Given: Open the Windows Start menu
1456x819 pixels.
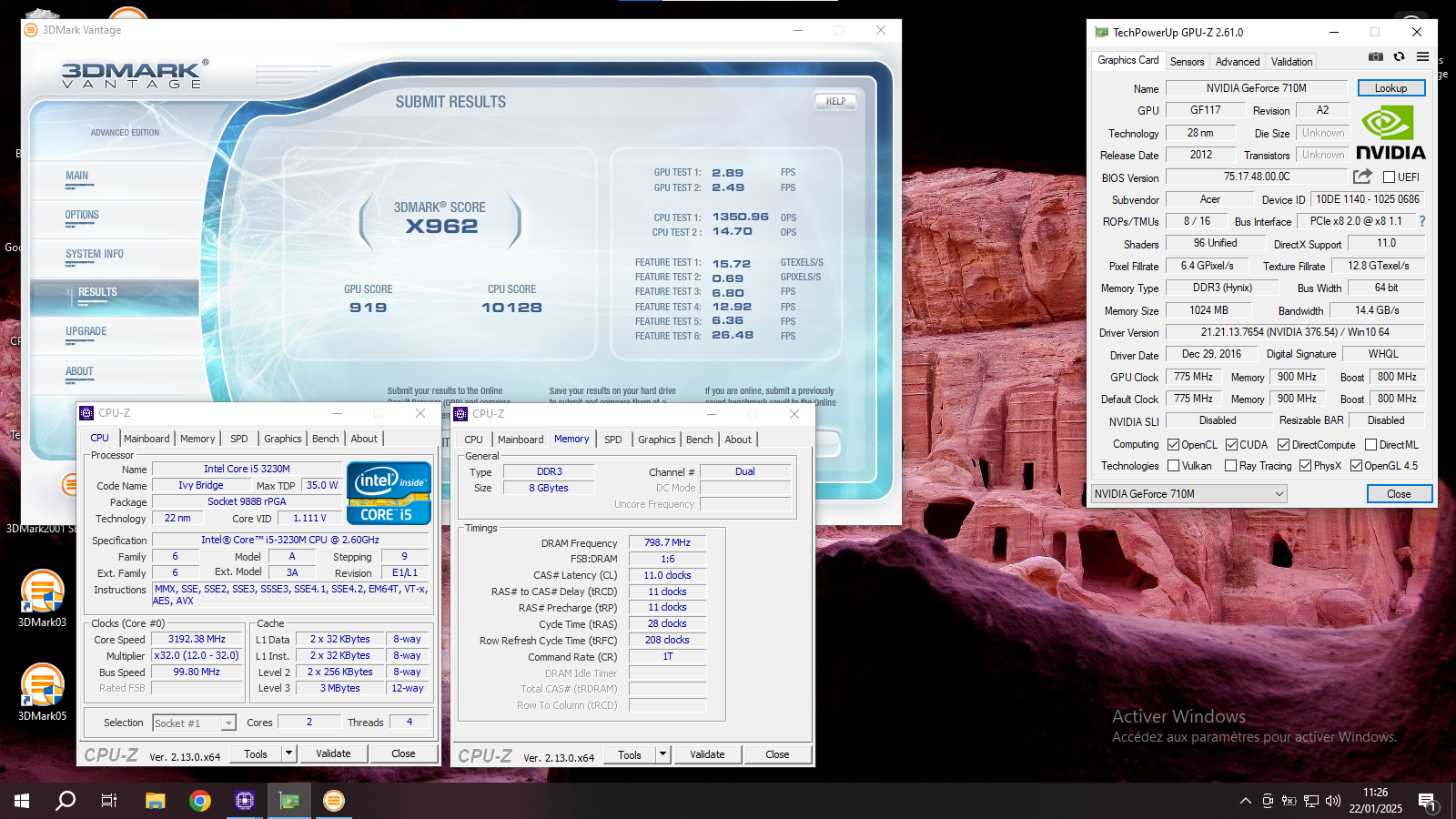Looking at the screenshot, I should pos(22,801).
